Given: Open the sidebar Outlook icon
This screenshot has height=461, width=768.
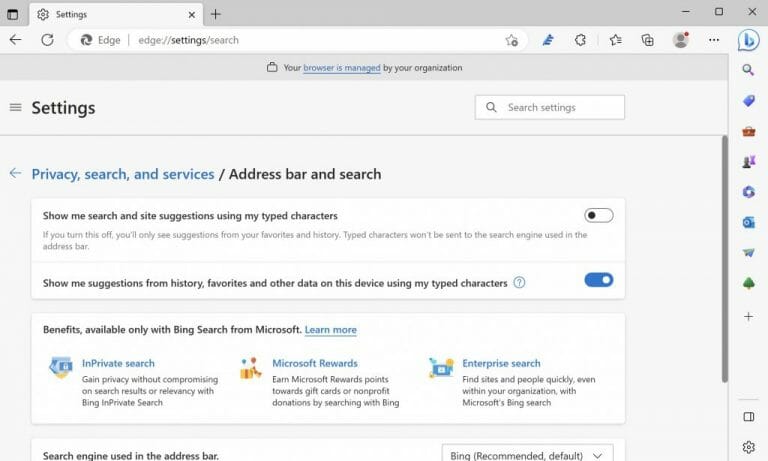Looking at the screenshot, I should 748,222.
